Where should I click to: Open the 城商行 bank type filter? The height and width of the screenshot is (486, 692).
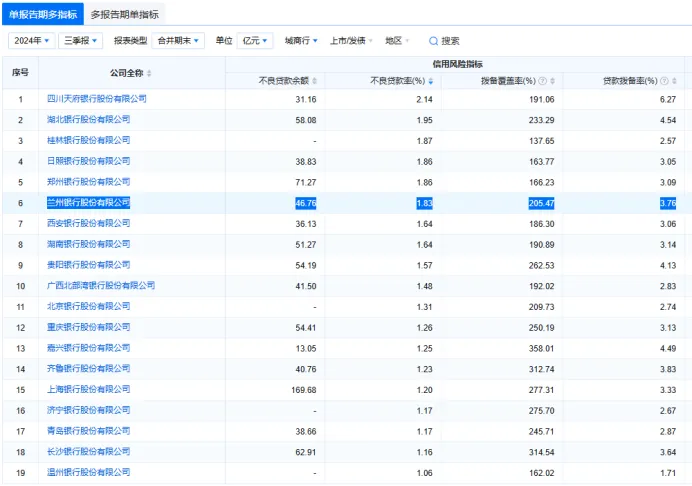[x=301, y=41]
